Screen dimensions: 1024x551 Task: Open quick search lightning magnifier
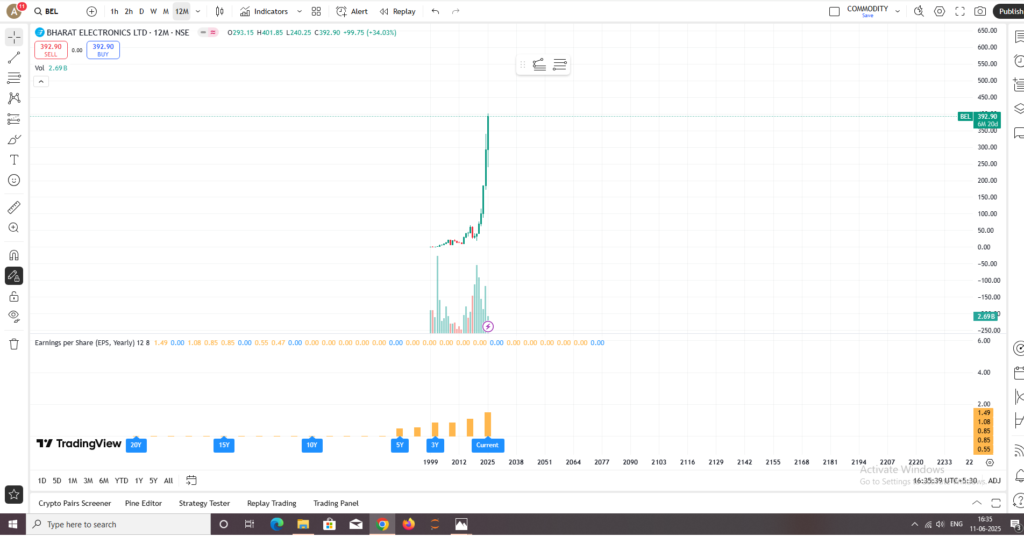[919, 11]
